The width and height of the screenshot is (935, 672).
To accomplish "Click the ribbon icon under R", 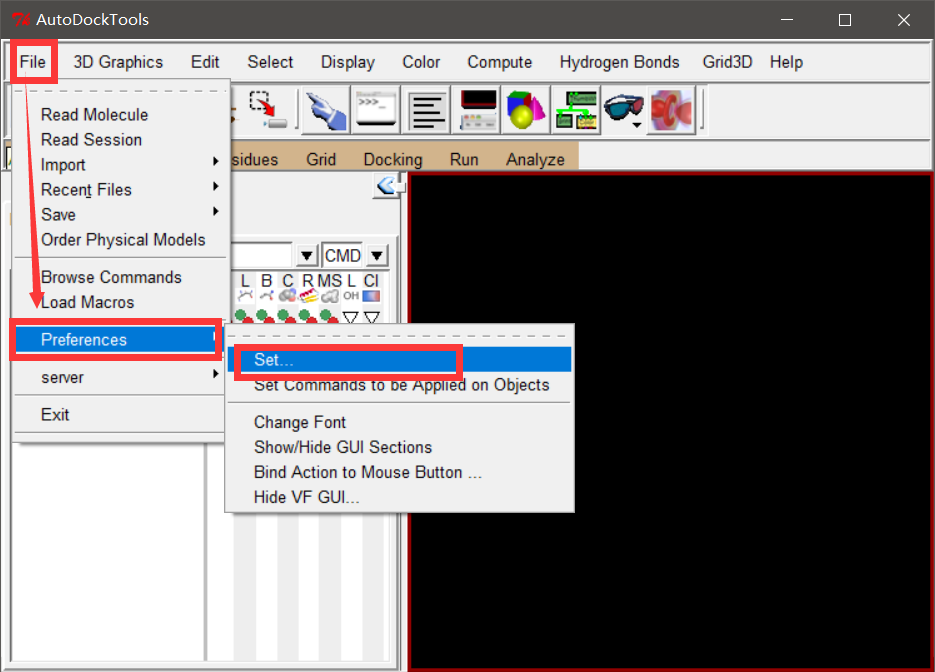I will pos(308,296).
